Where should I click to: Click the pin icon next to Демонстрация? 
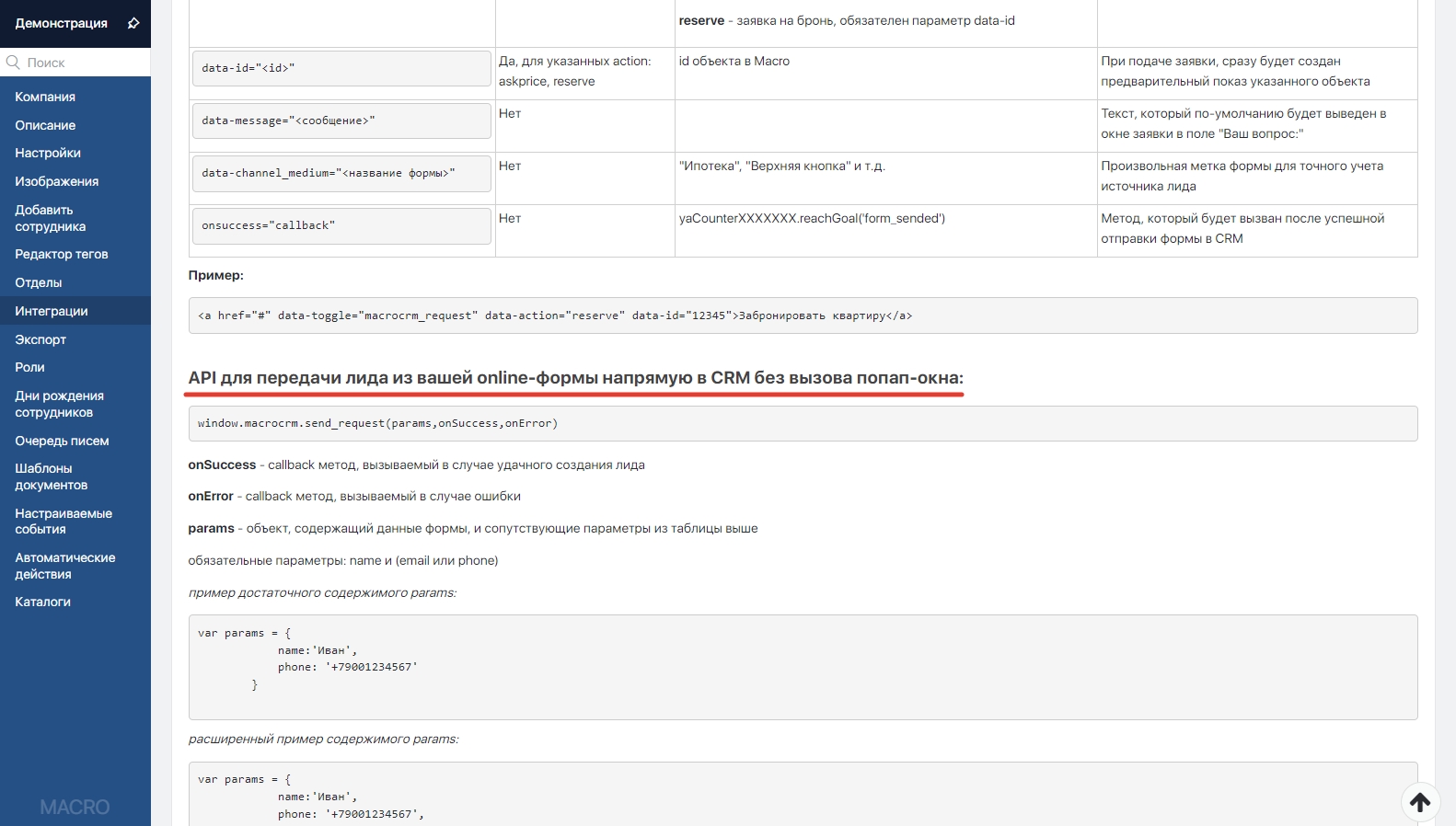pyautogui.click(x=133, y=23)
